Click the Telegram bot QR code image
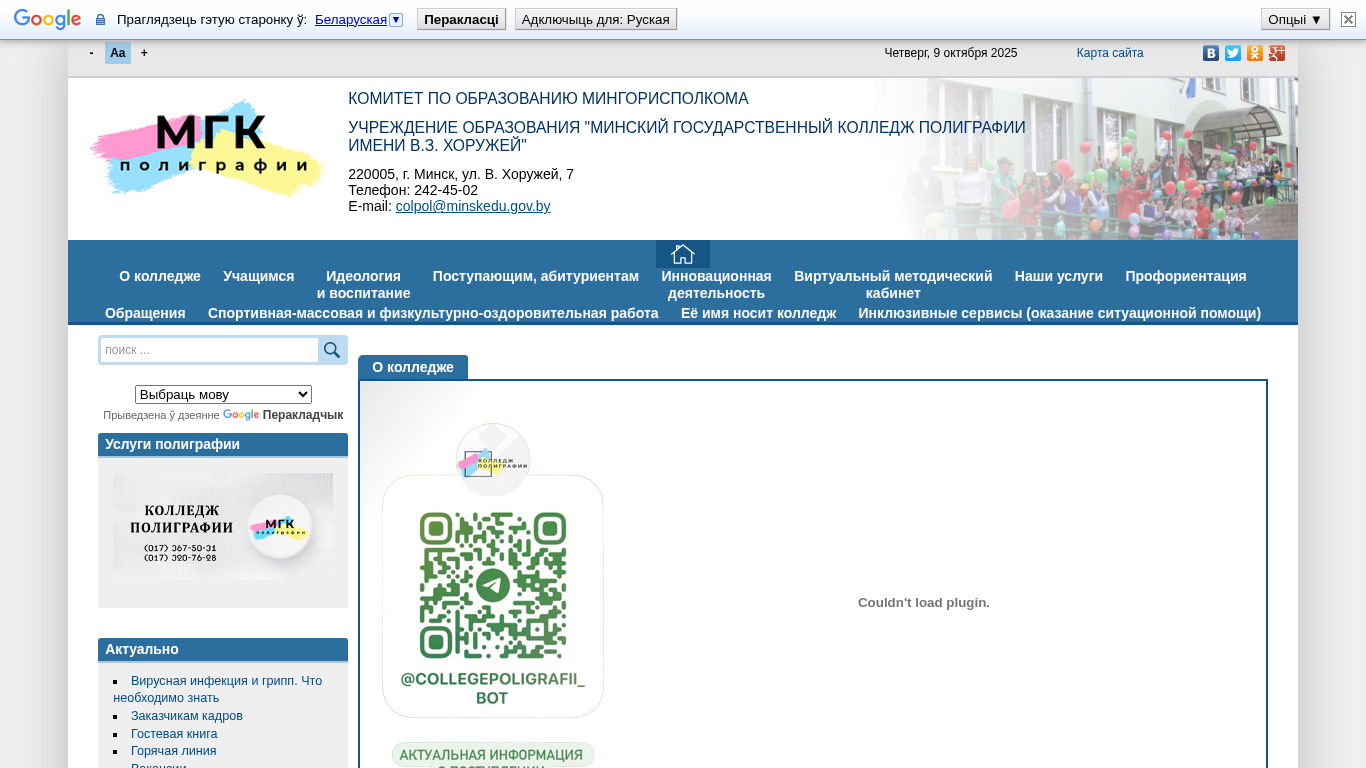The image size is (1366, 768). pyautogui.click(x=493, y=585)
